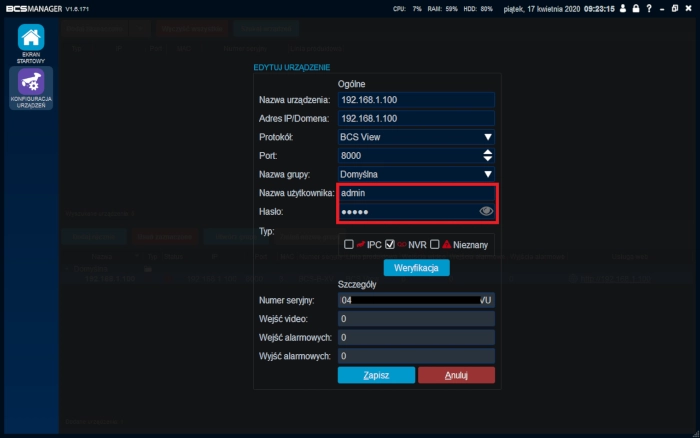Viewport: 700px width, 438px height.
Task: Close the BCS Manager window
Action: click(688, 8)
